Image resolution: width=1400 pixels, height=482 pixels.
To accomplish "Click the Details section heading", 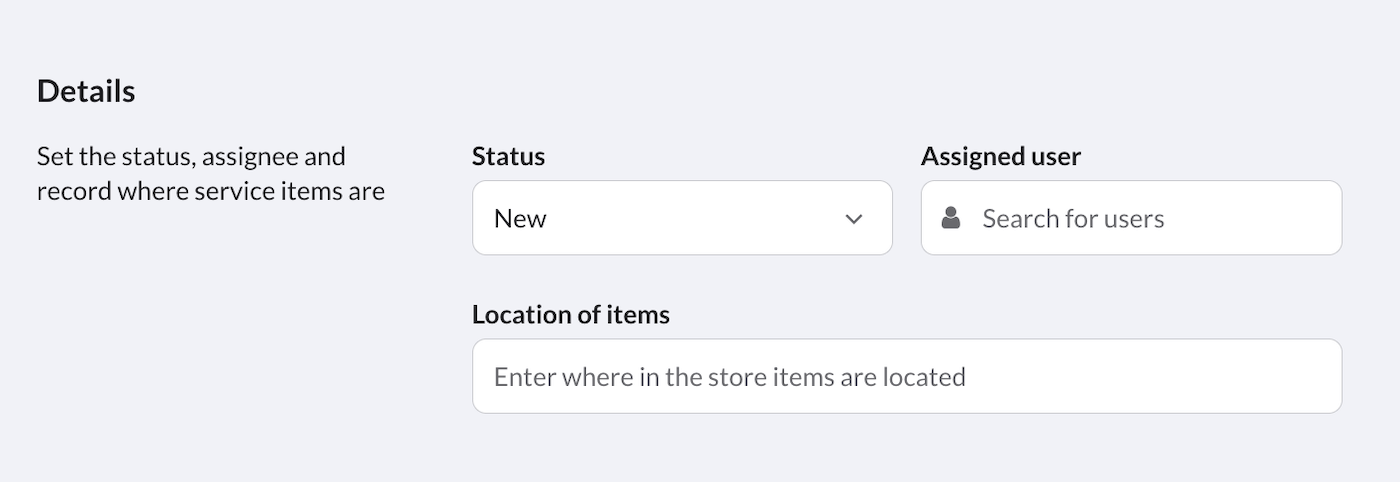I will click(86, 91).
